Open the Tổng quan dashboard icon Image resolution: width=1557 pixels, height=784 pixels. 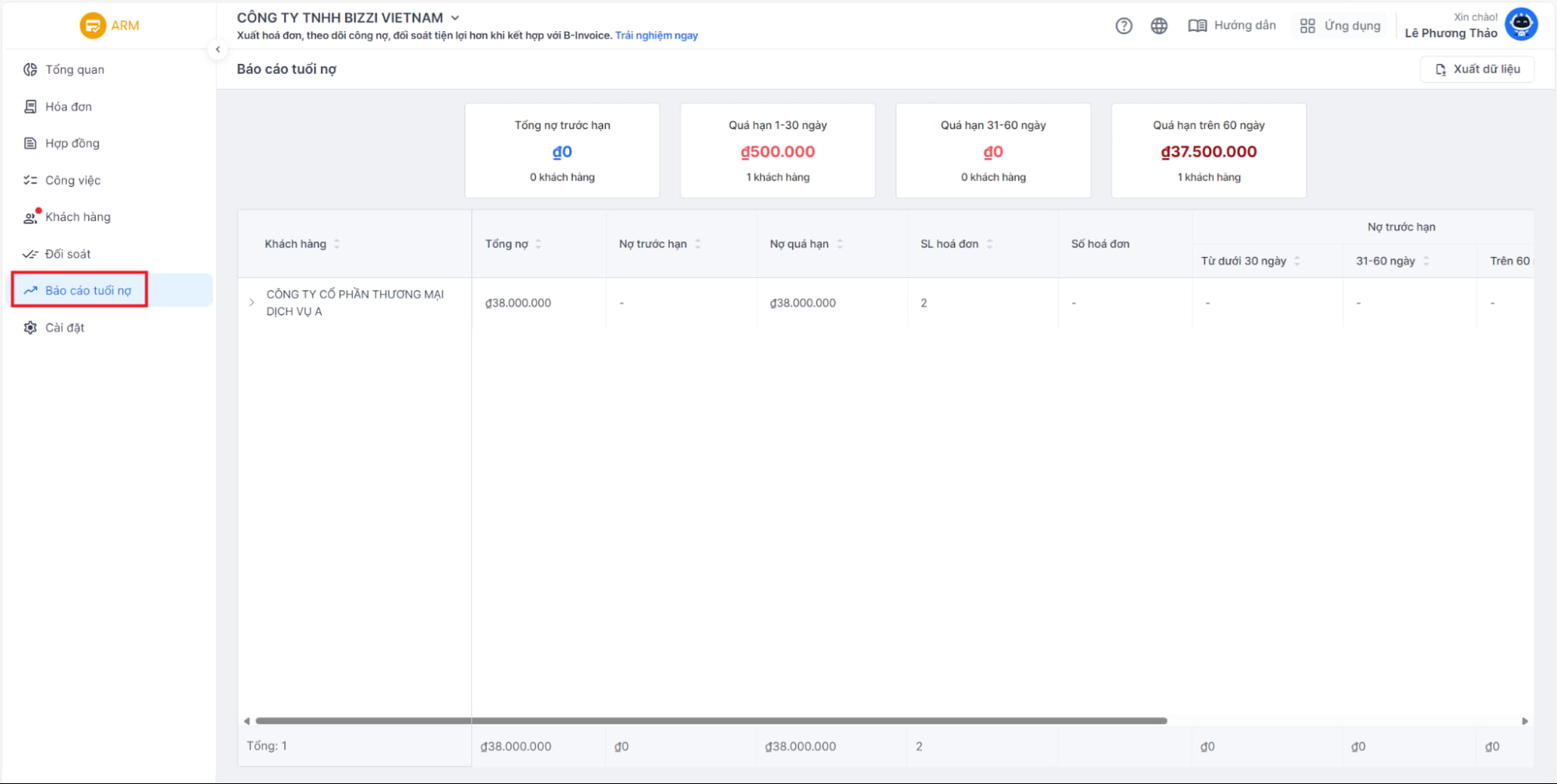(30, 69)
